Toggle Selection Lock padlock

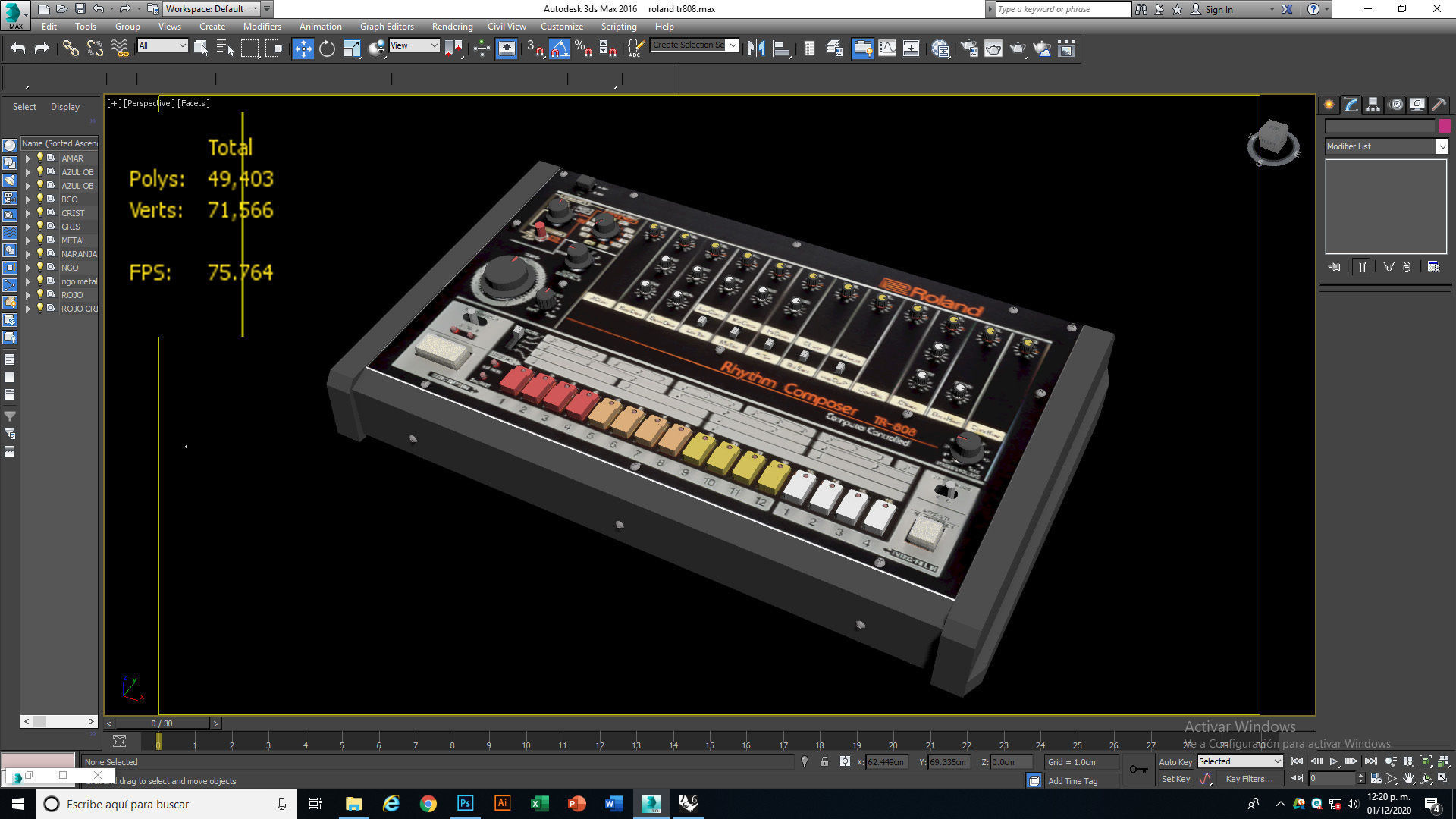coord(824,761)
